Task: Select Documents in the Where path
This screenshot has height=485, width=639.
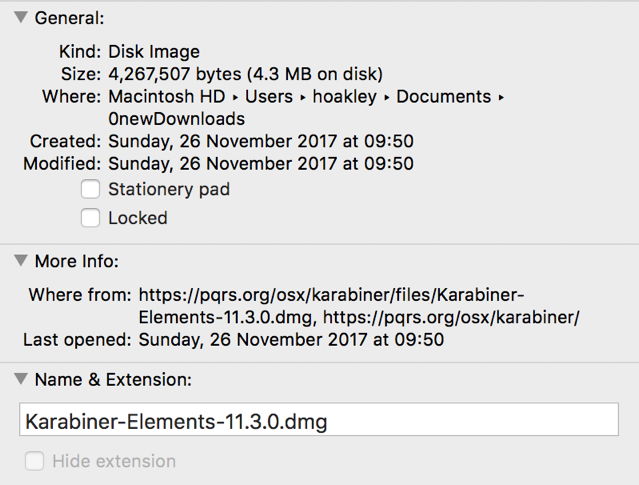Action: pyautogui.click(x=445, y=97)
